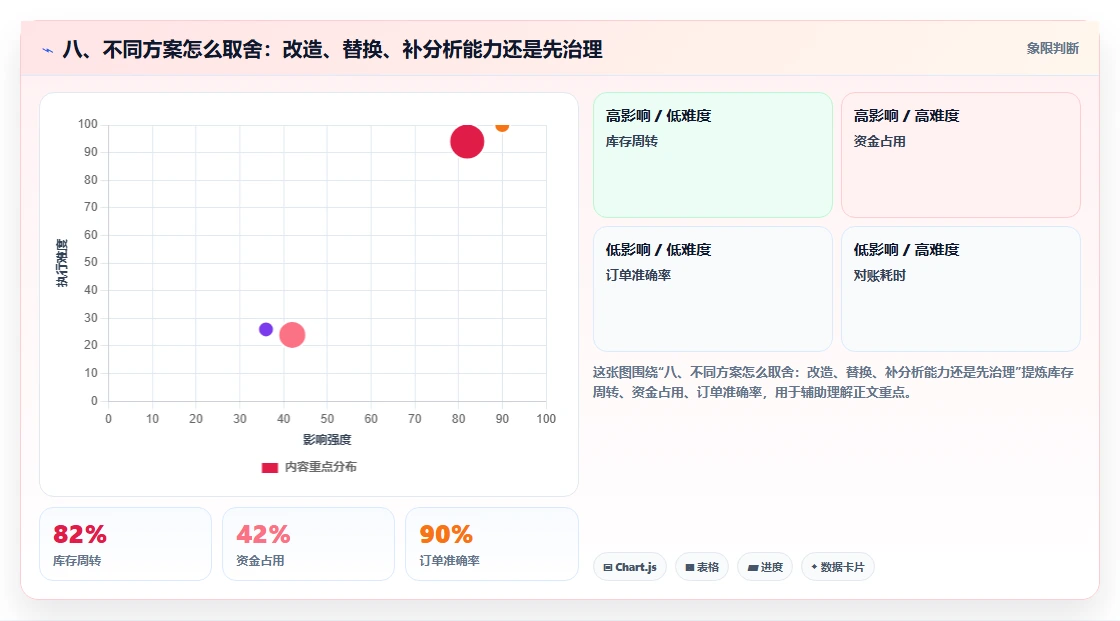This screenshot has width=1120, height=621.
Task: Click the 表格 tag
Action: point(702,567)
